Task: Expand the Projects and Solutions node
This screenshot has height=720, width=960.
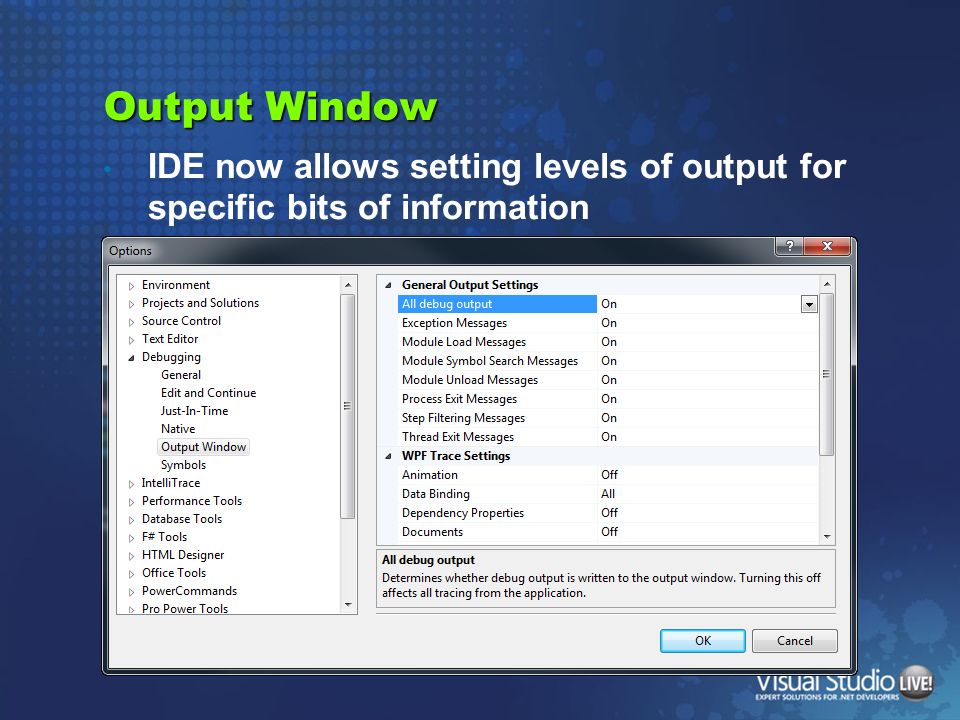Action: pyautogui.click(x=131, y=304)
